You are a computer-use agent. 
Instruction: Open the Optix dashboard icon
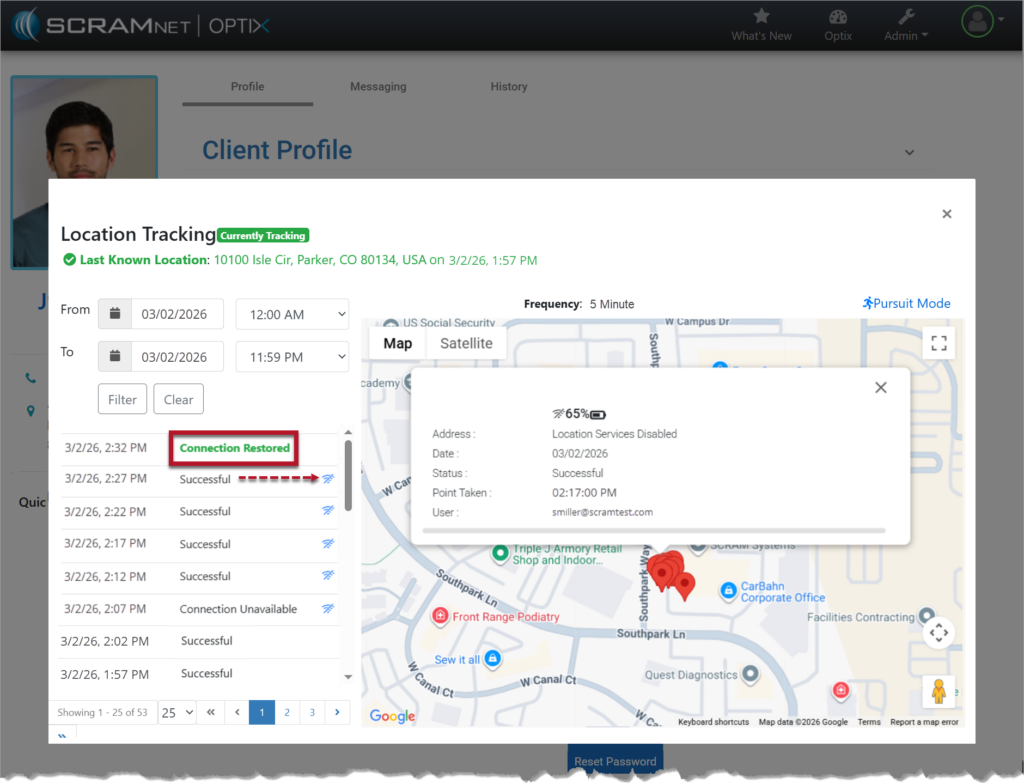tap(838, 16)
